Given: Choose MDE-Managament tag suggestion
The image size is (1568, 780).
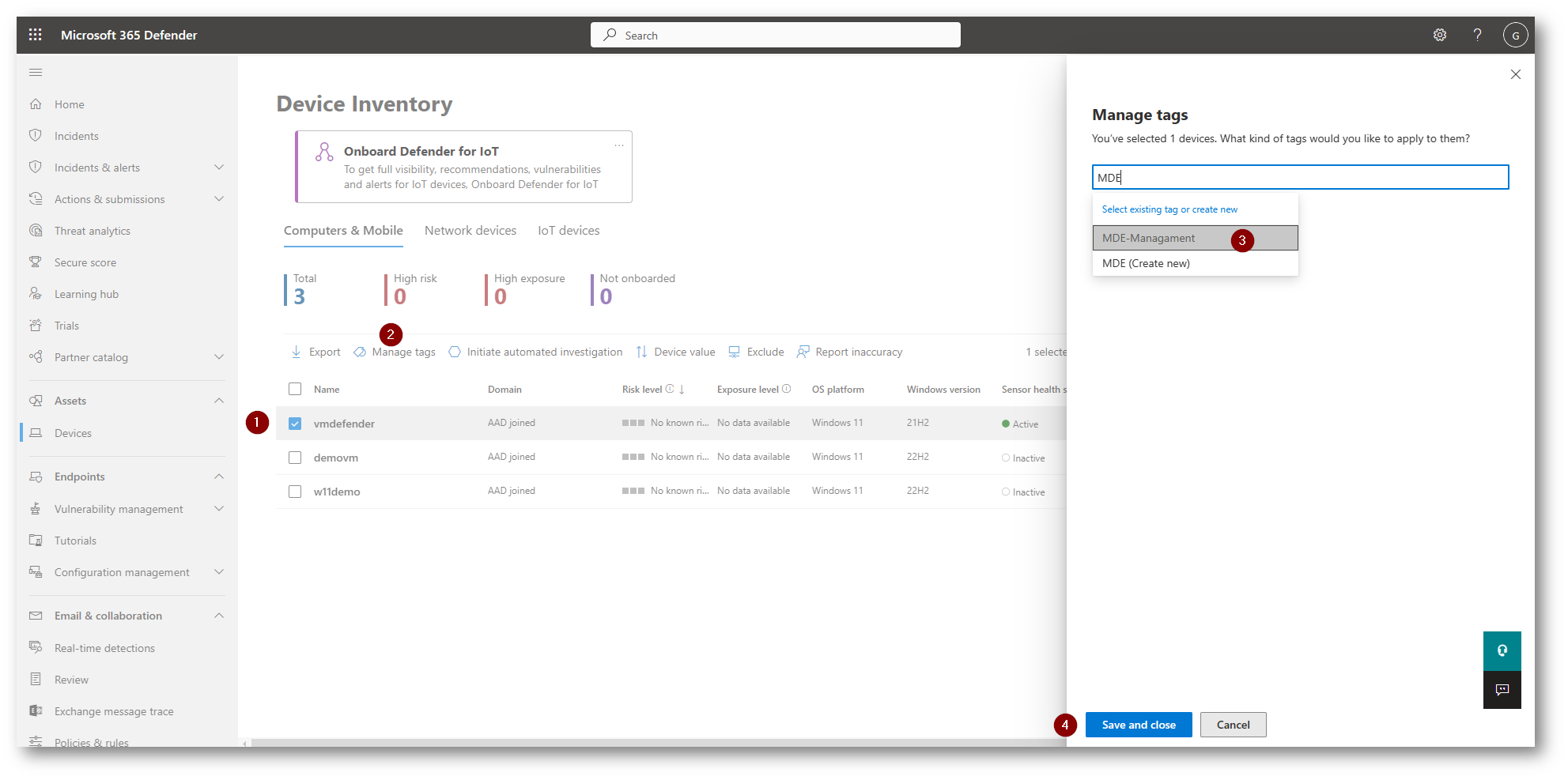Looking at the screenshot, I should click(x=1195, y=238).
